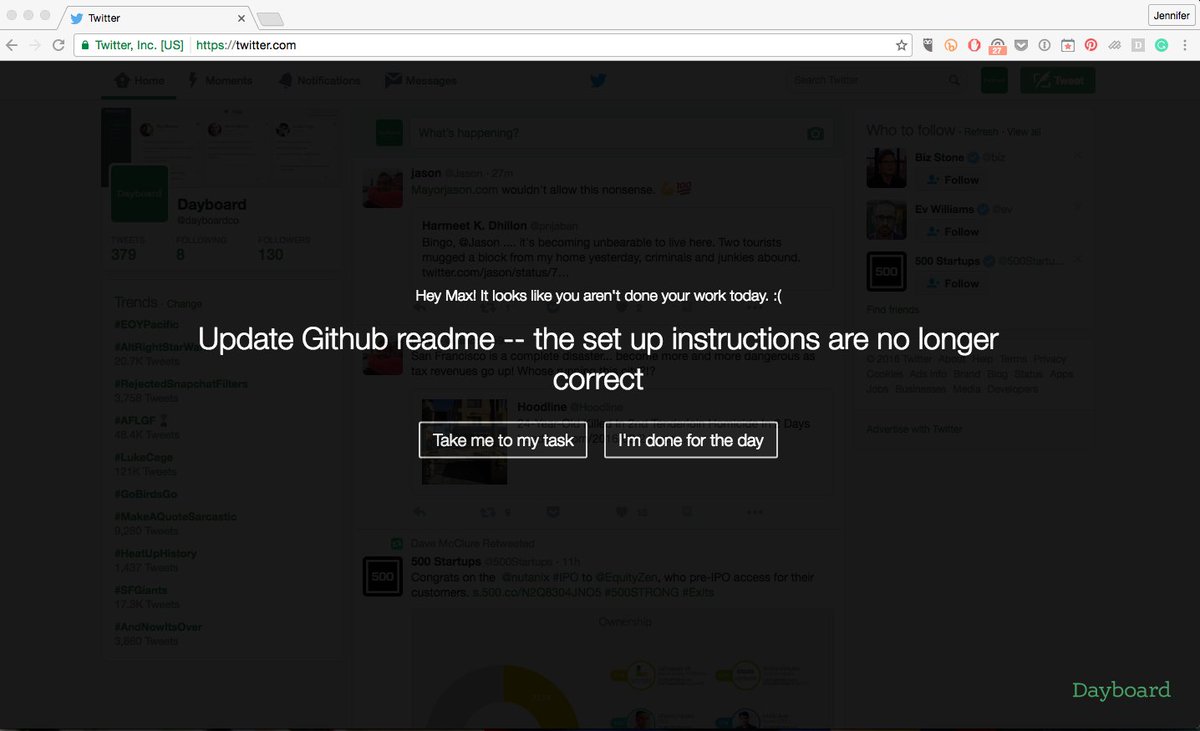Follow Ev Williams
This screenshot has height=731, width=1200.
pos(951,232)
